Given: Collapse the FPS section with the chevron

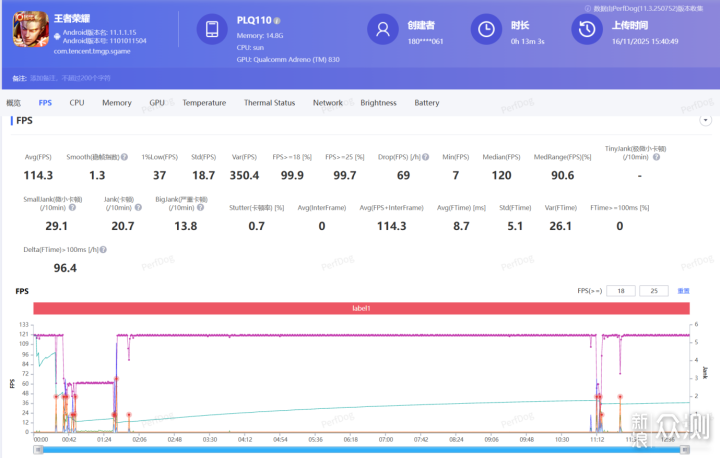Looking at the screenshot, I should click(x=704, y=121).
